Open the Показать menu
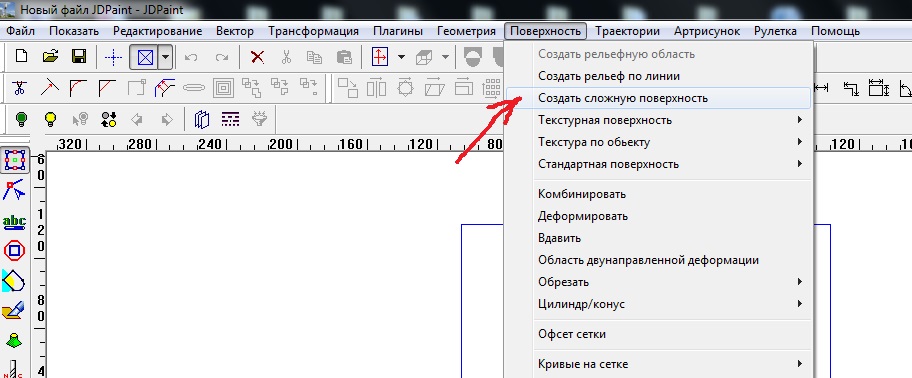 [74, 31]
